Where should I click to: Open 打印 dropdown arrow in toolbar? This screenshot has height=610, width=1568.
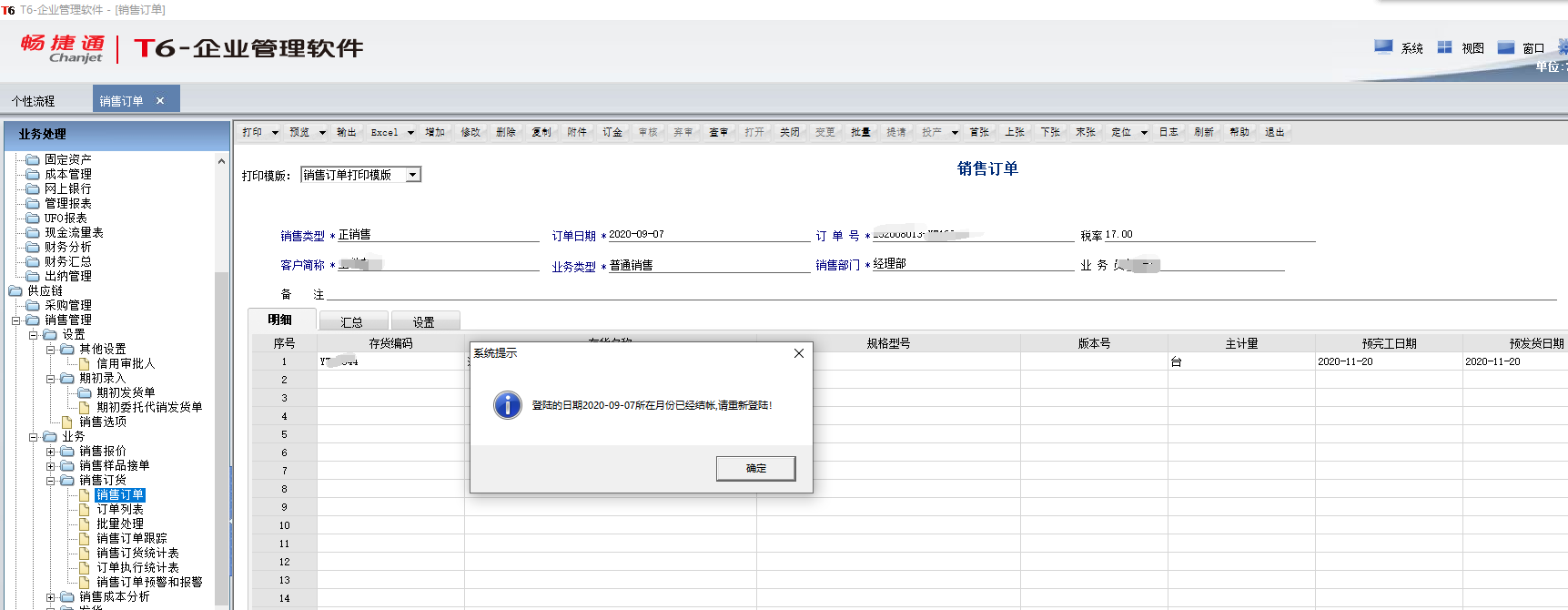(275, 133)
